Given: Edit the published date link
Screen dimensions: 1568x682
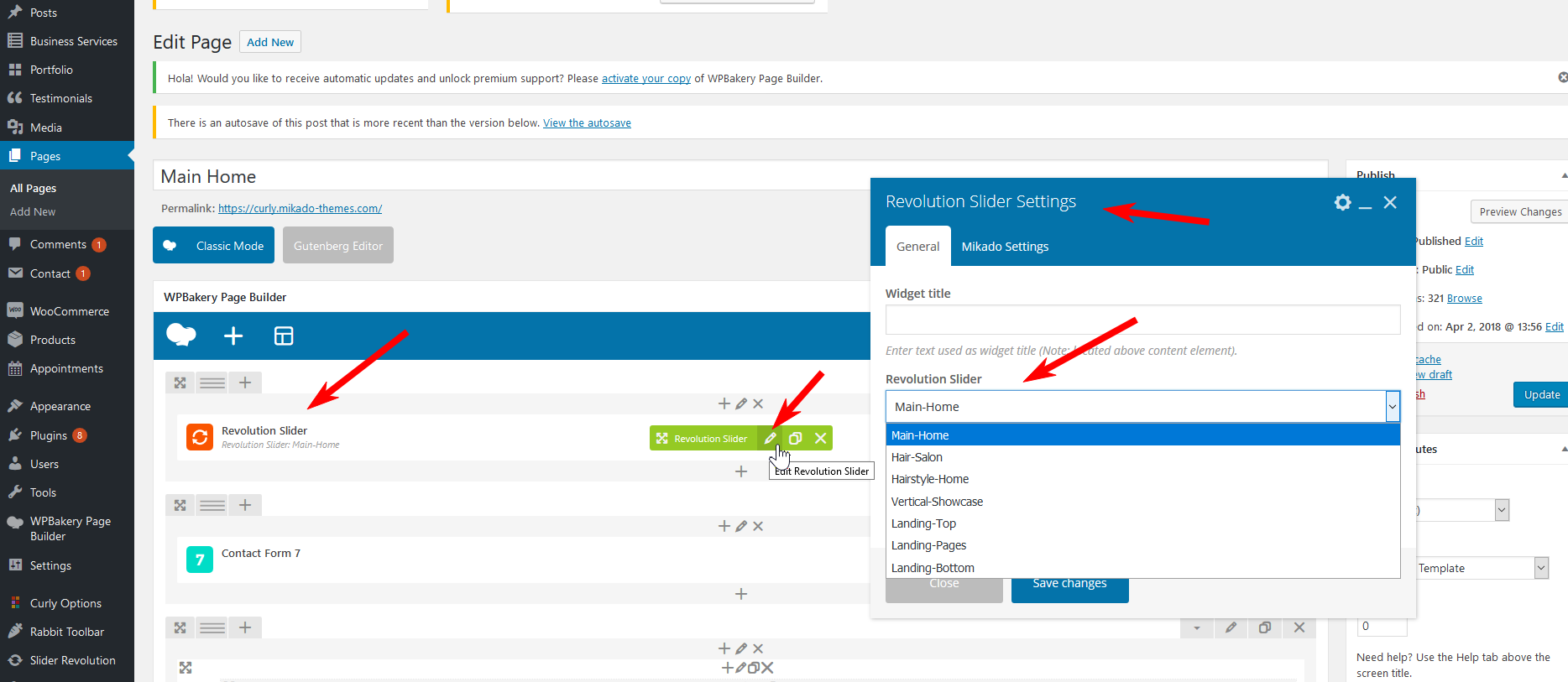Looking at the screenshot, I should (1555, 326).
